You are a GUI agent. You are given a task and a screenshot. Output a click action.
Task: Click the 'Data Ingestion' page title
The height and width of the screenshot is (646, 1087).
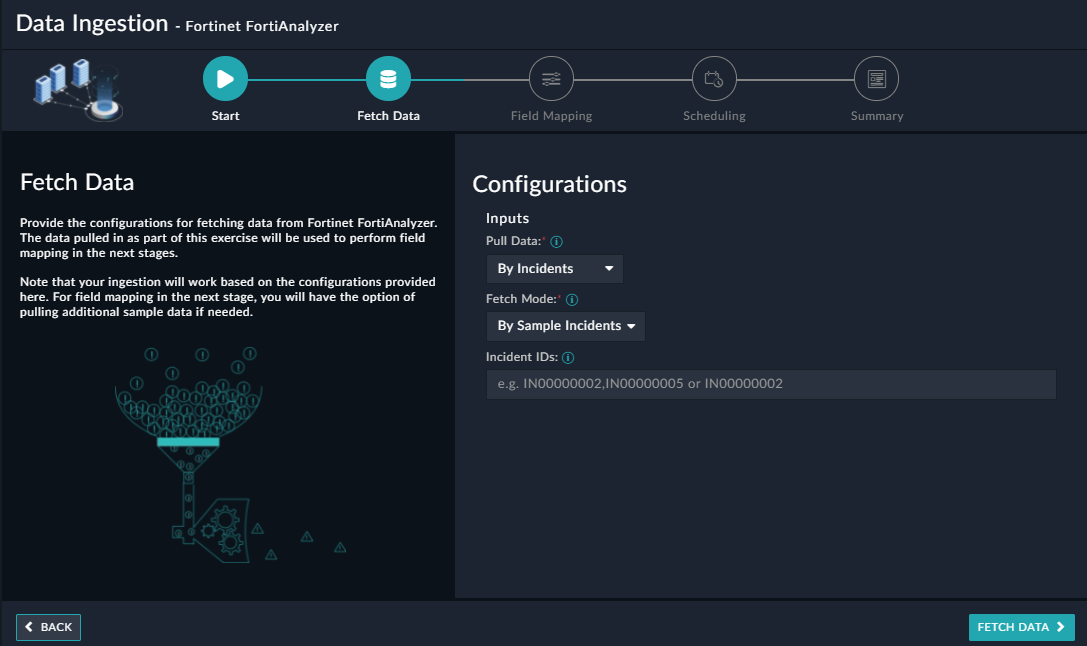coord(92,23)
